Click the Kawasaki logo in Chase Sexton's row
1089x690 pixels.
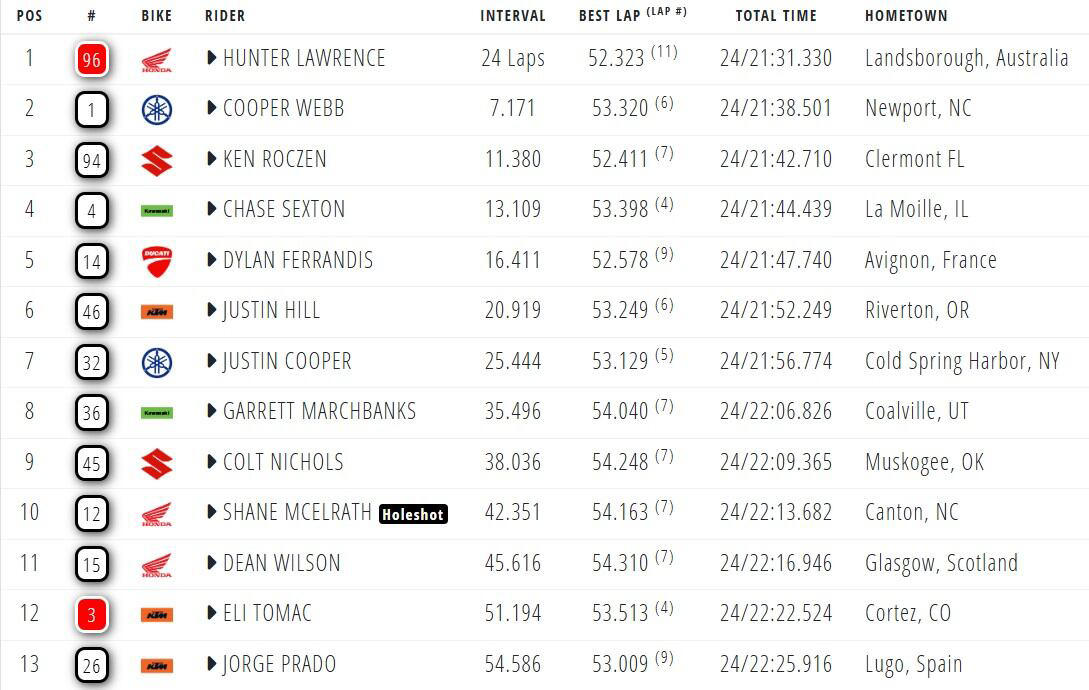pyautogui.click(x=156, y=211)
